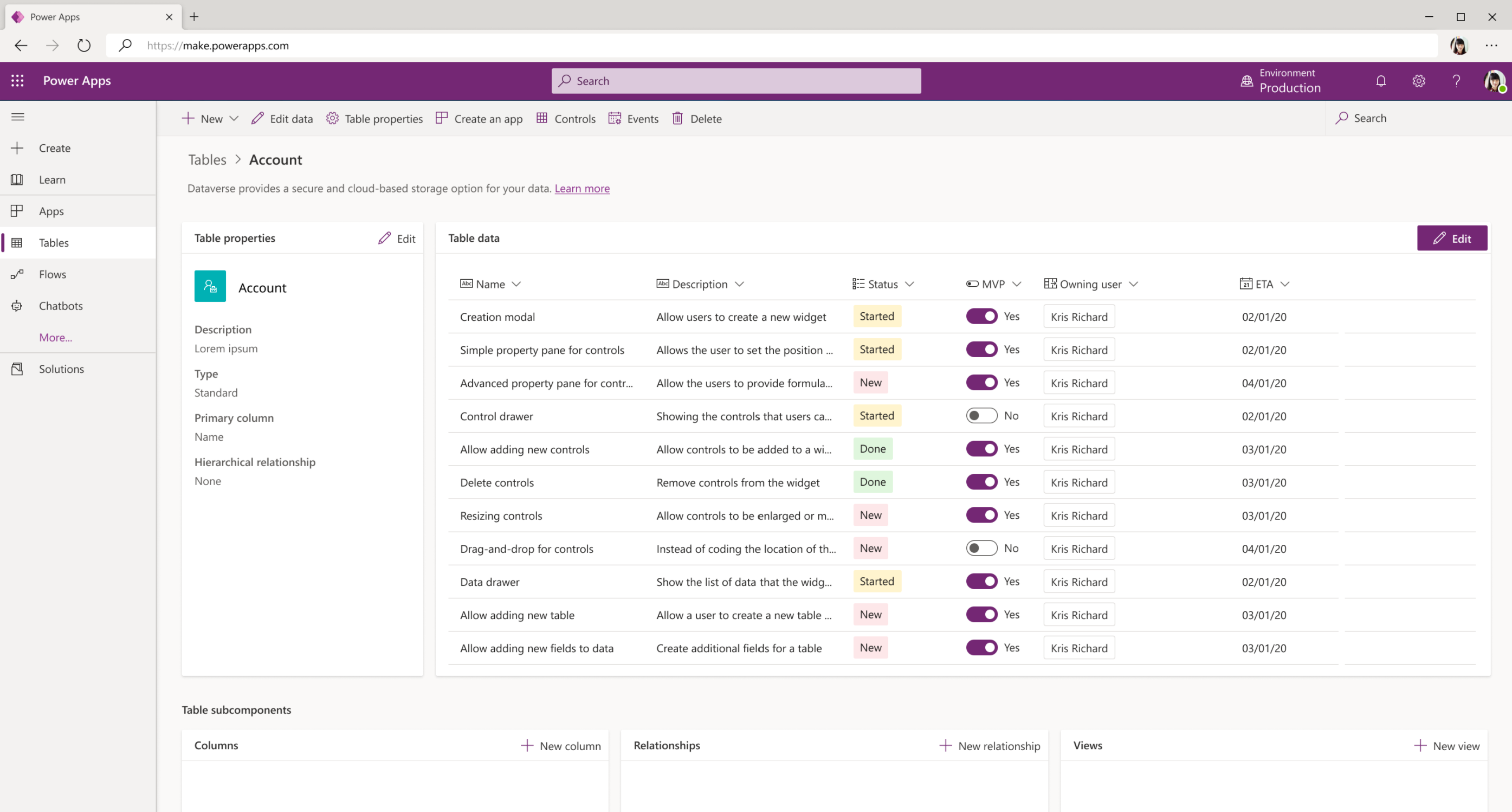Collapse the left navigation hamburger menu
The width and height of the screenshot is (1512, 812).
pyautogui.click(x=17, y=117)
